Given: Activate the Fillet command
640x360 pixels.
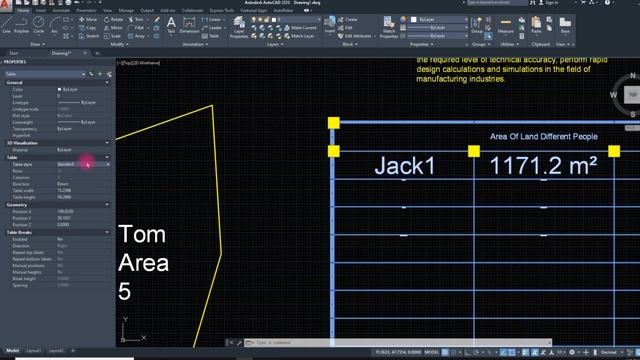Looking at the screenshot, I should (136, 28).
